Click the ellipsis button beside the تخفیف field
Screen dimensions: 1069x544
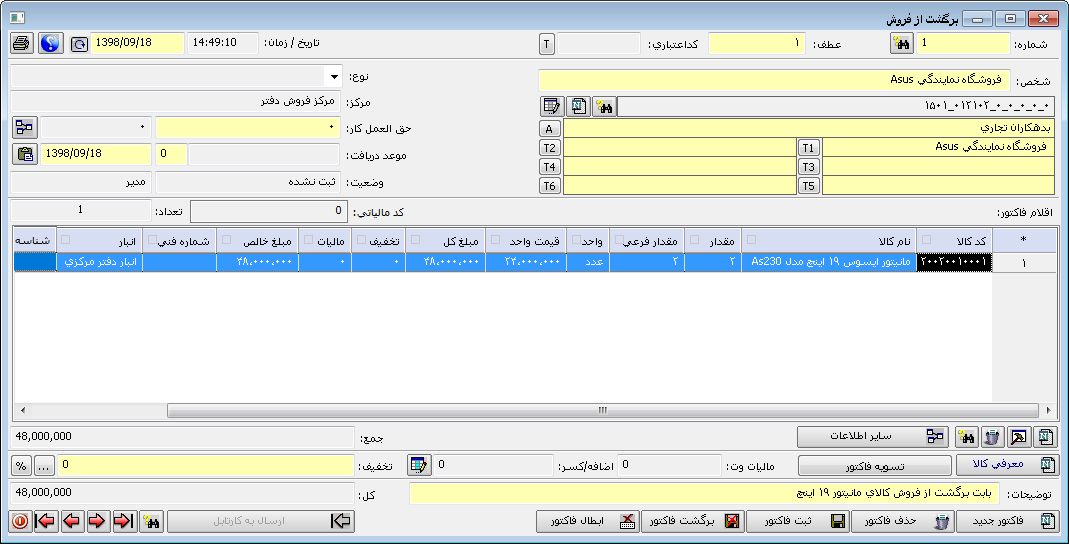pyautogui.click(x=44, y=465)
